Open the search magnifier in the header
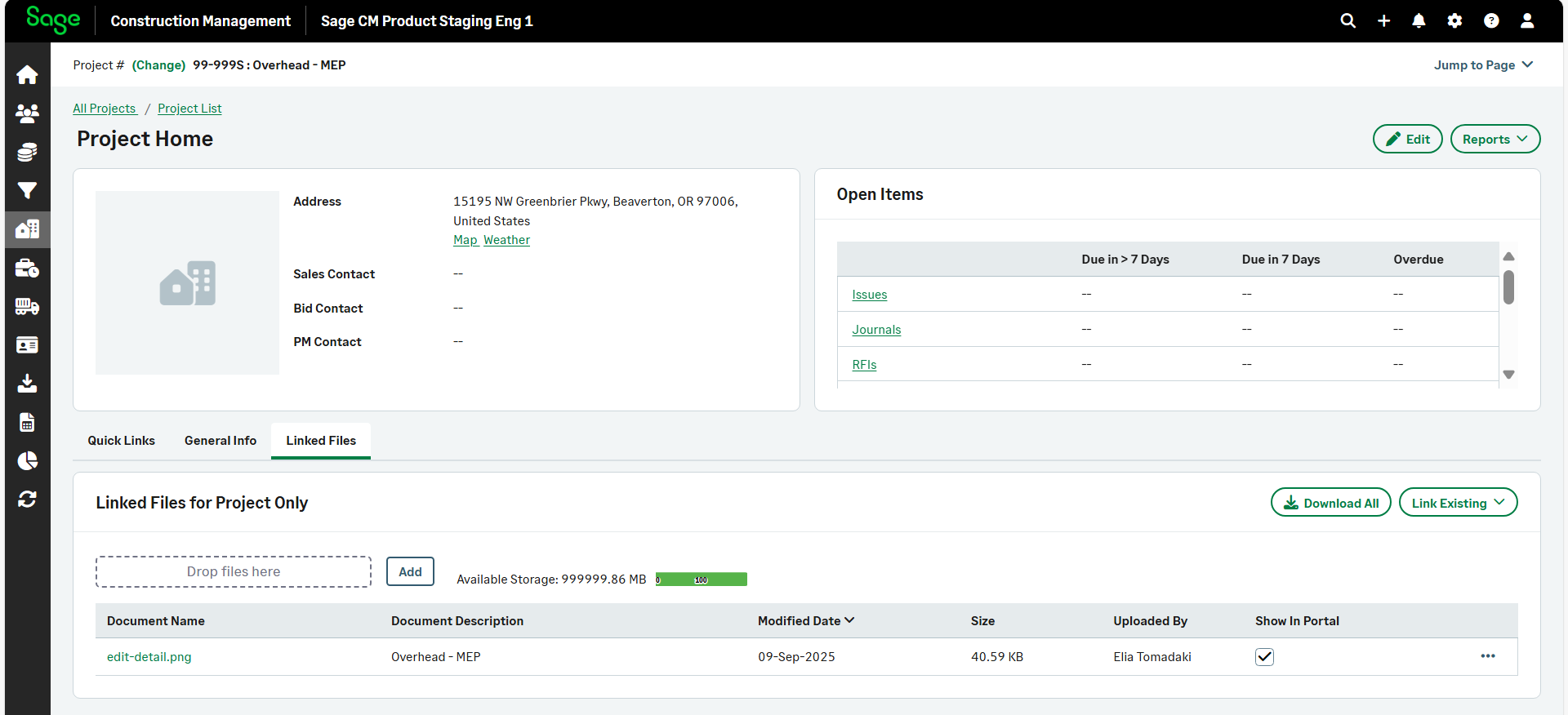 tap(1347, 21)
